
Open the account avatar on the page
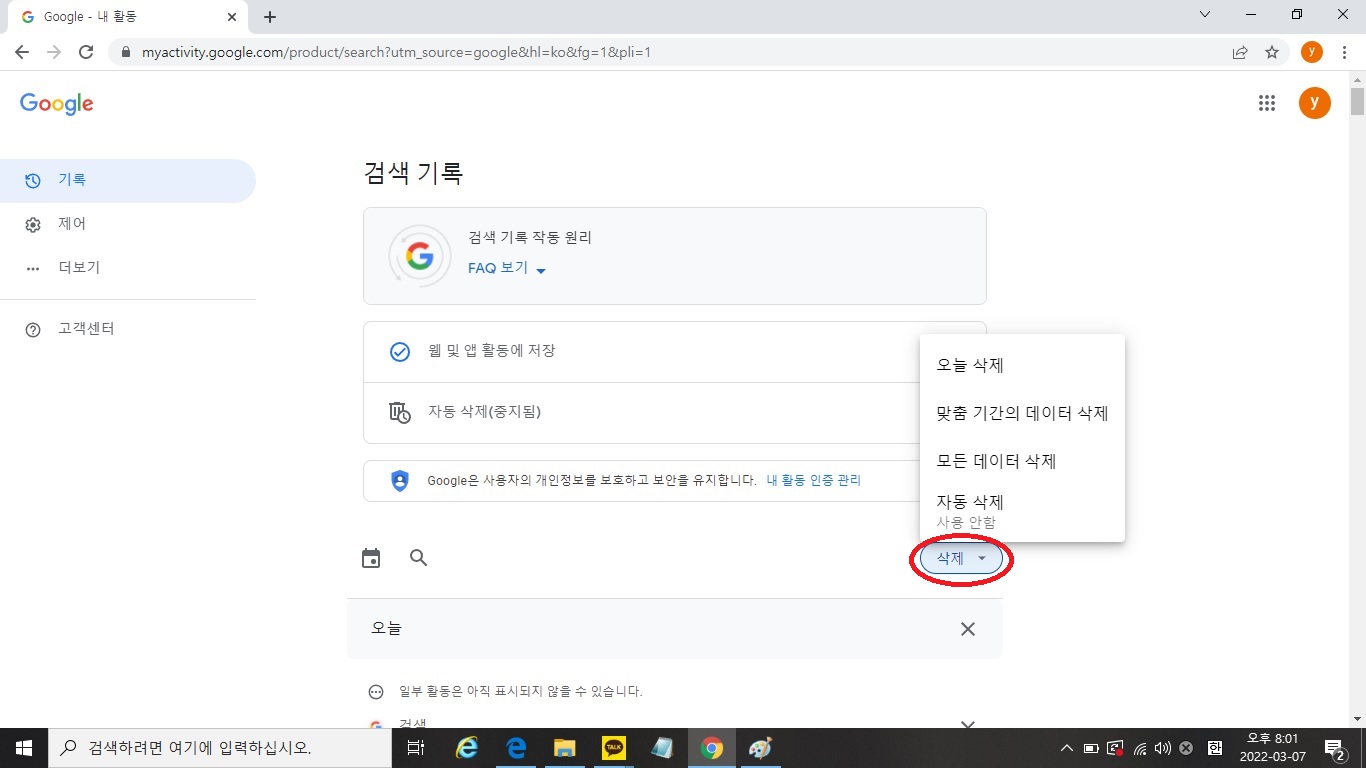point(1314,102)
